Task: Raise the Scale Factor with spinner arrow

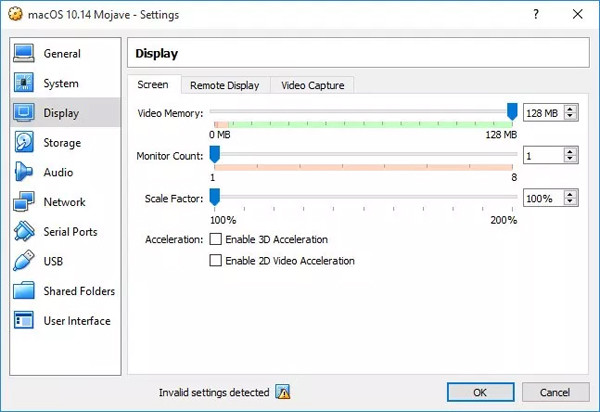Action: tap(571, 195)
